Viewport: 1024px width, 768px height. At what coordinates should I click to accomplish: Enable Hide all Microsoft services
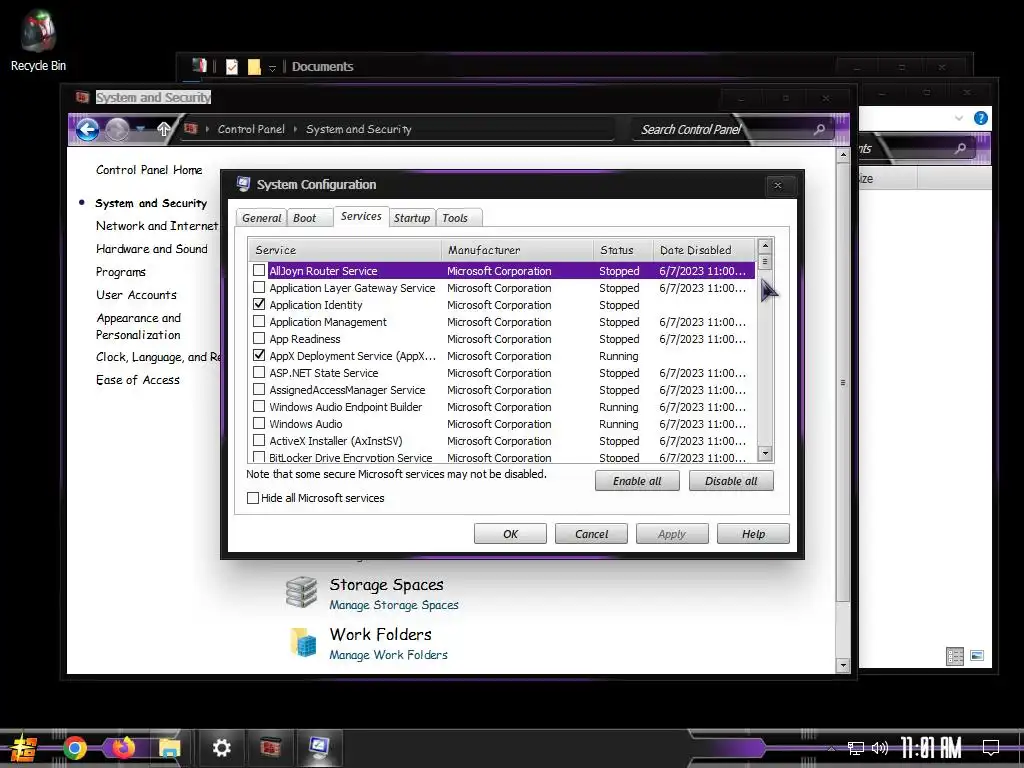click(x=253, y=498)
